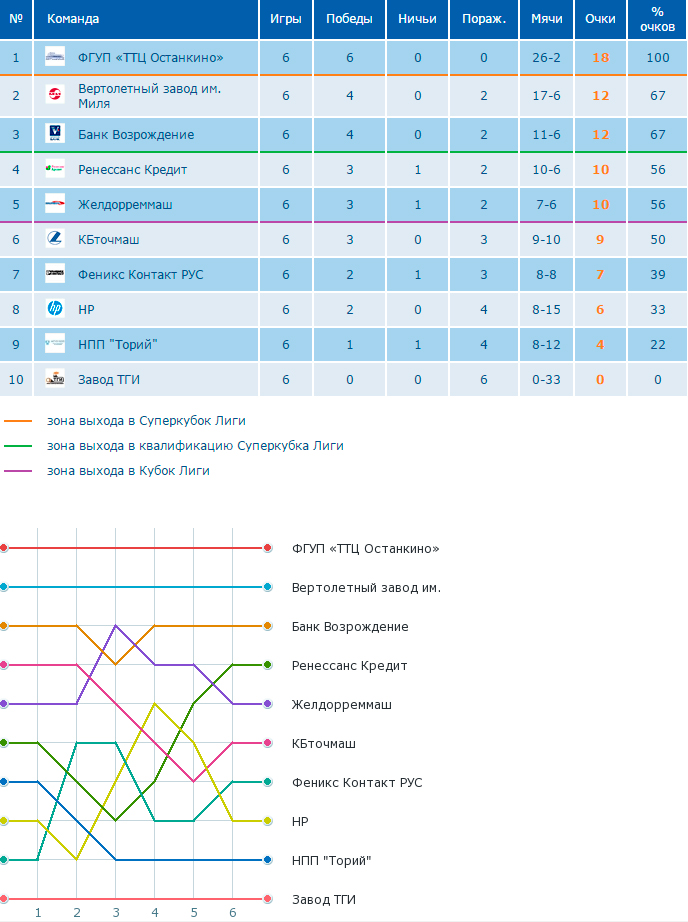Click the Завод ТГИ team logo
This screenshot has width=688, height=922.
click(x=55, y=378)
